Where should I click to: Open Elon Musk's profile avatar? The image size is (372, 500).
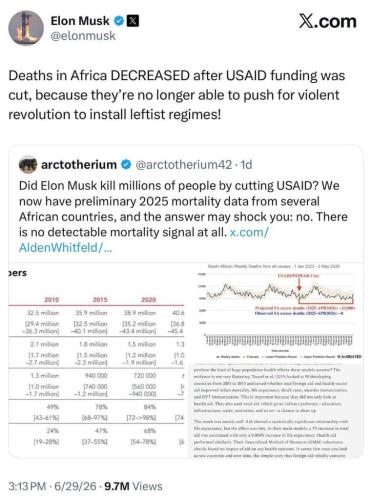[26, 28]
